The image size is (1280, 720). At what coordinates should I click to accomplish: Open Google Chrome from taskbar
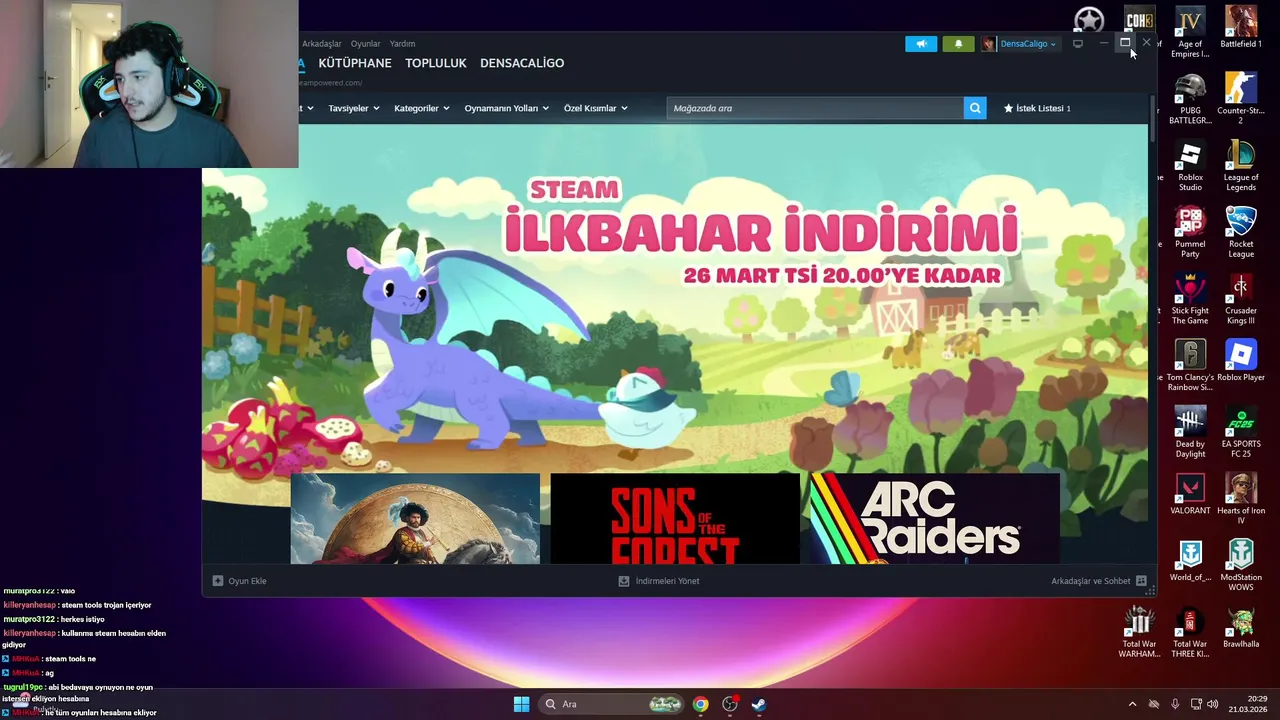click(x=700, y=704)
